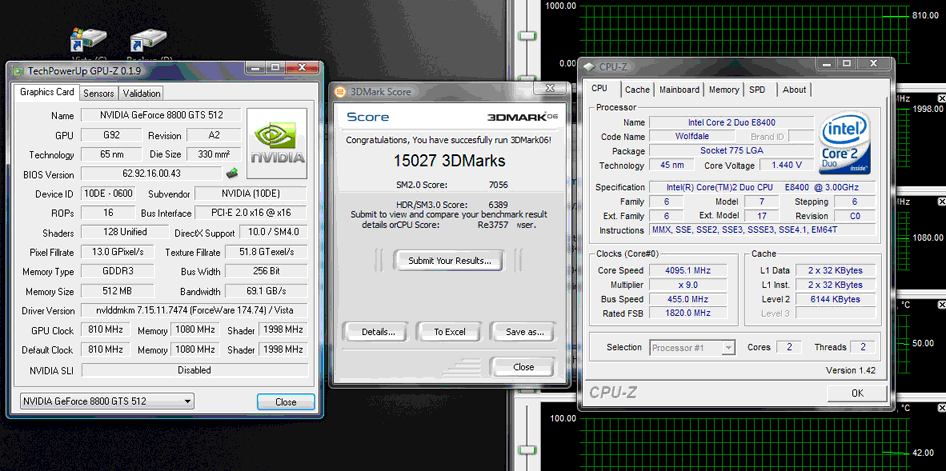The image size is (946, 471).
Task: Click the GPU-Z title bar icon
Action: pos(17,71)
